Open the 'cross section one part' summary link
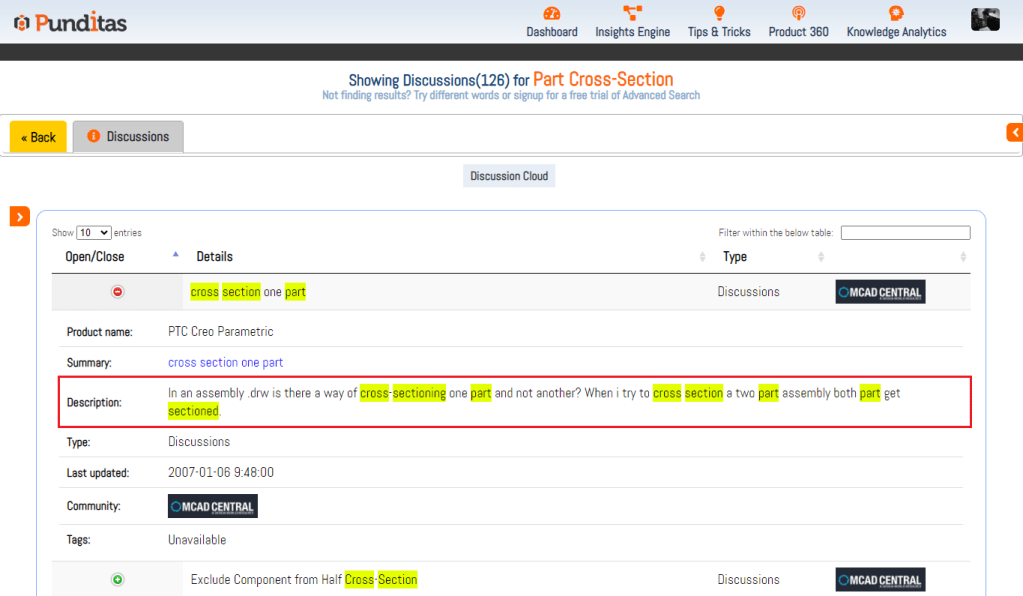Image resolution: width=1023 pixels, height=596 pixels. pos(225,363)
